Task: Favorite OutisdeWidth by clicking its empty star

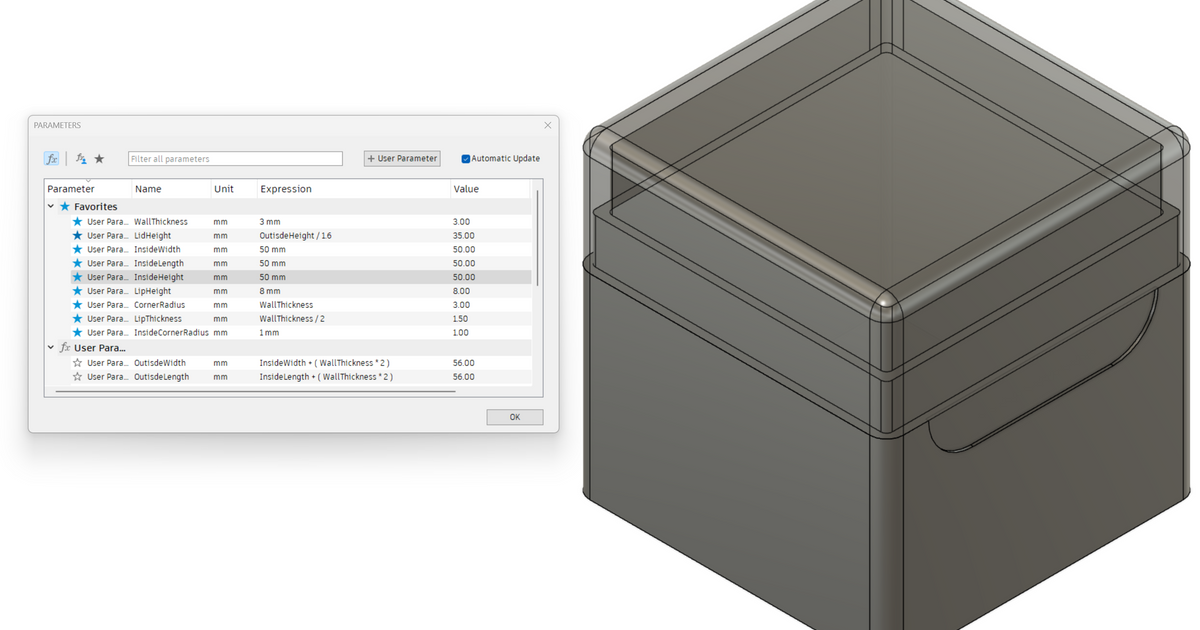Action: [x=77, y=362]
